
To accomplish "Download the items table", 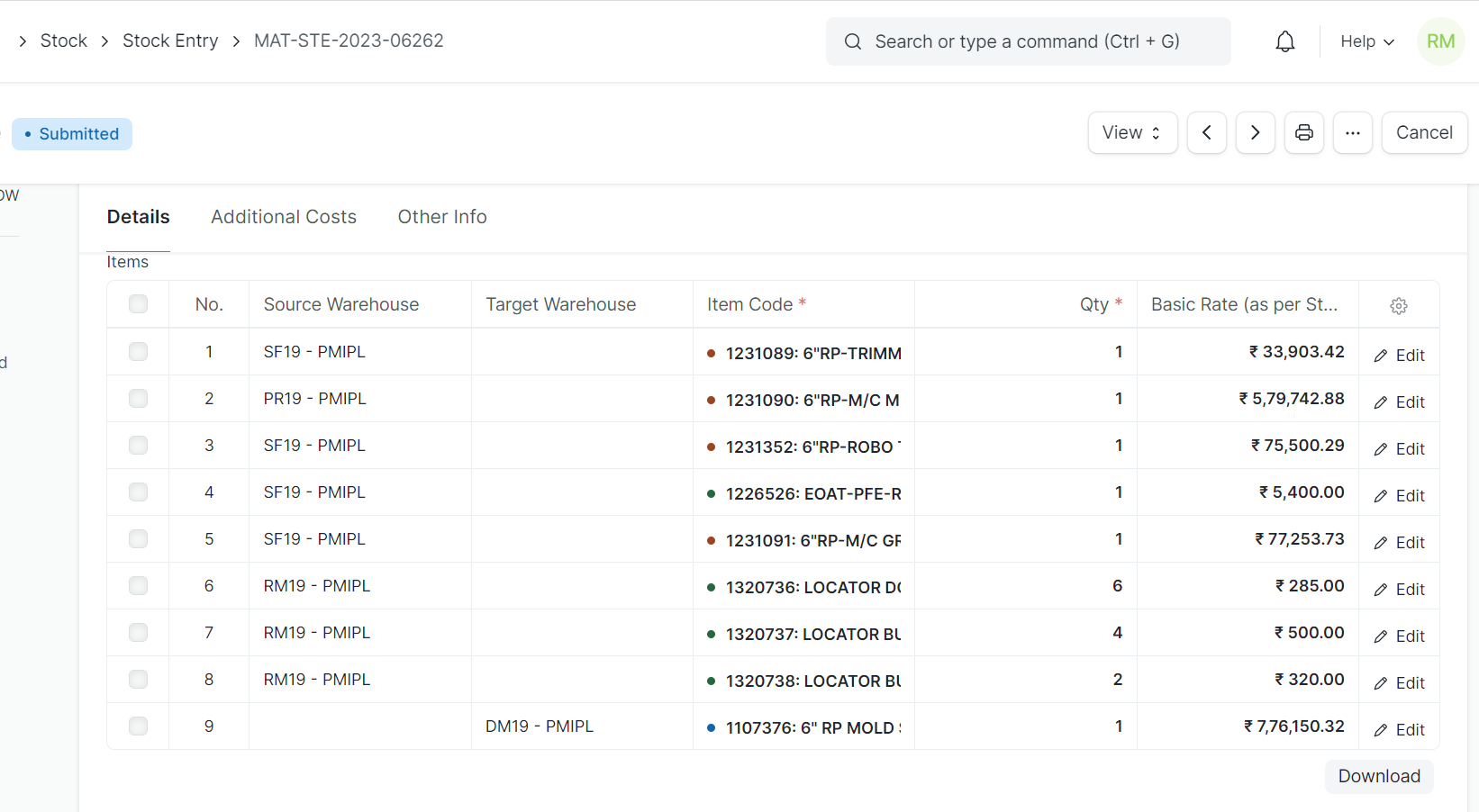I will [1379, 776].
